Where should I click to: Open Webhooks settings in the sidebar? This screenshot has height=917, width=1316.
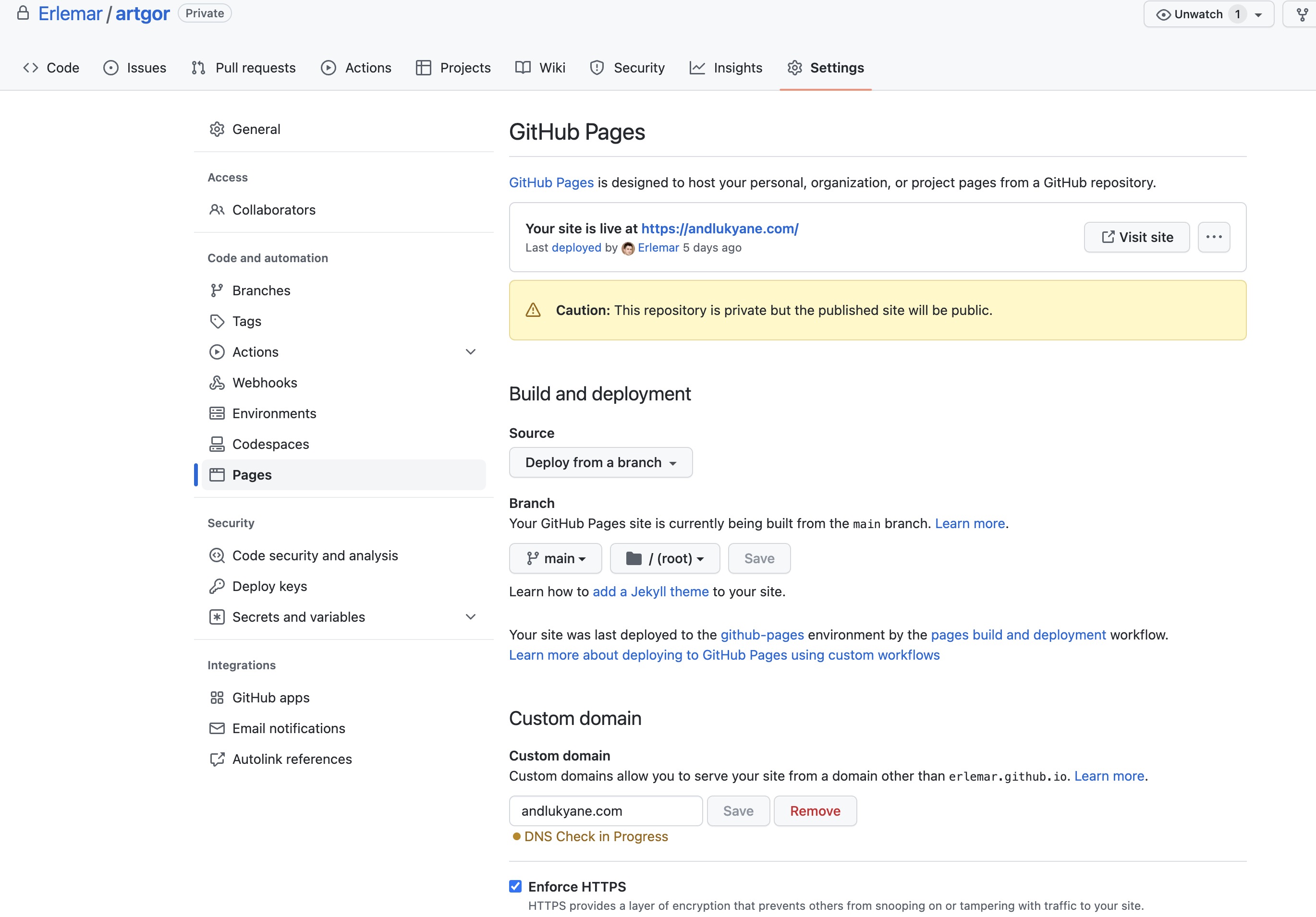264,383
